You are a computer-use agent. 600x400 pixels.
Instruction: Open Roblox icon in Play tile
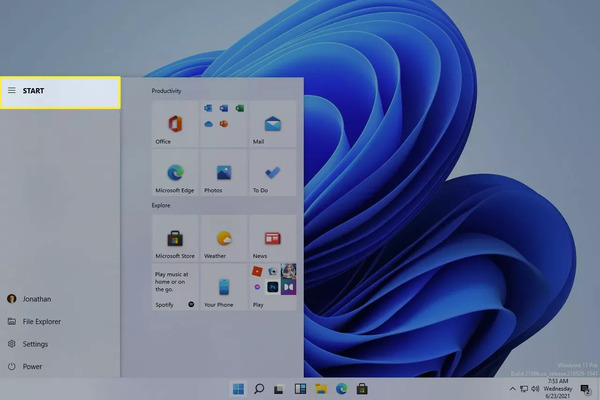click(257, 271)
